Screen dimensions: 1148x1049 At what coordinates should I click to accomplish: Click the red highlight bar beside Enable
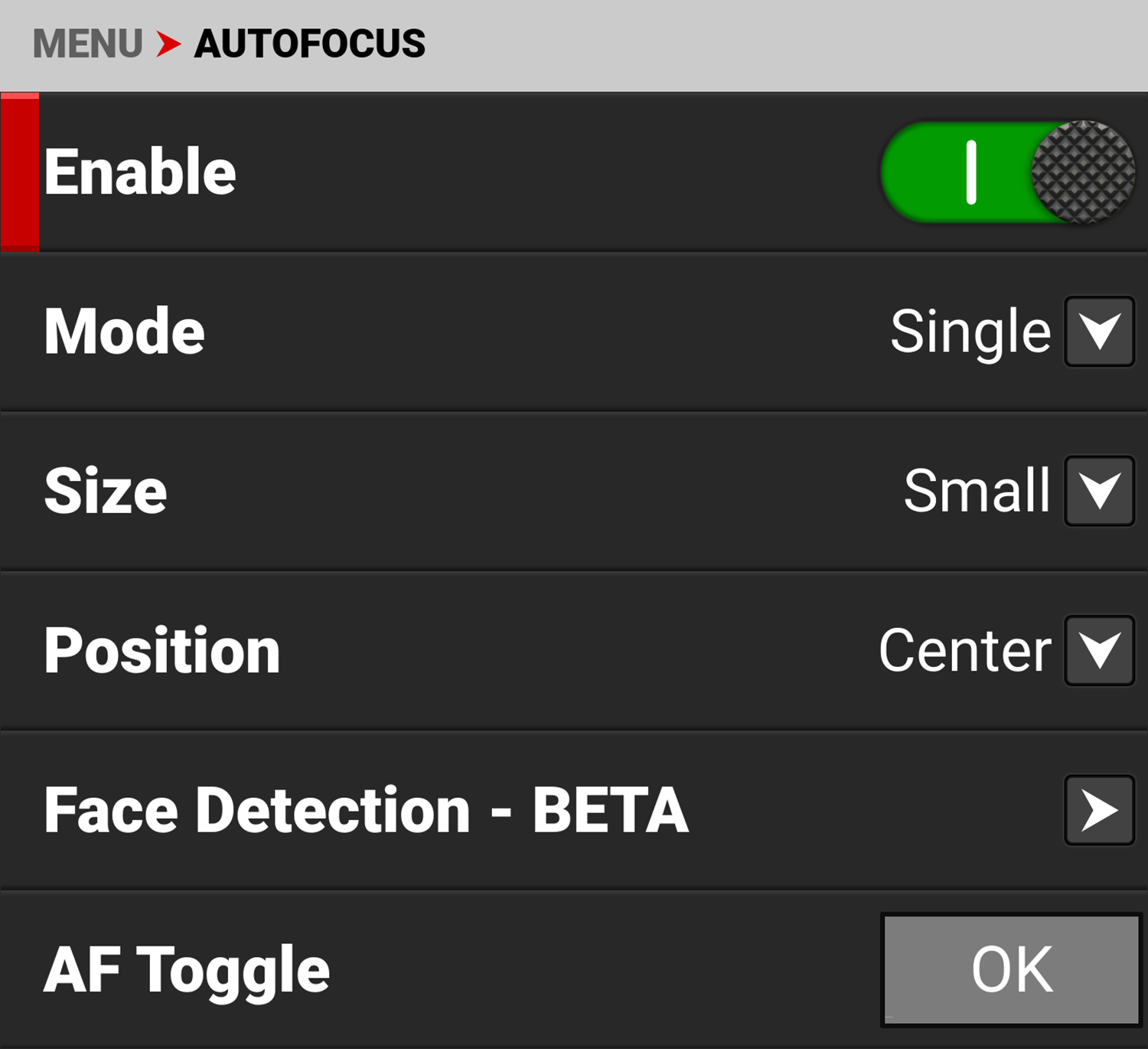(20, 172)
